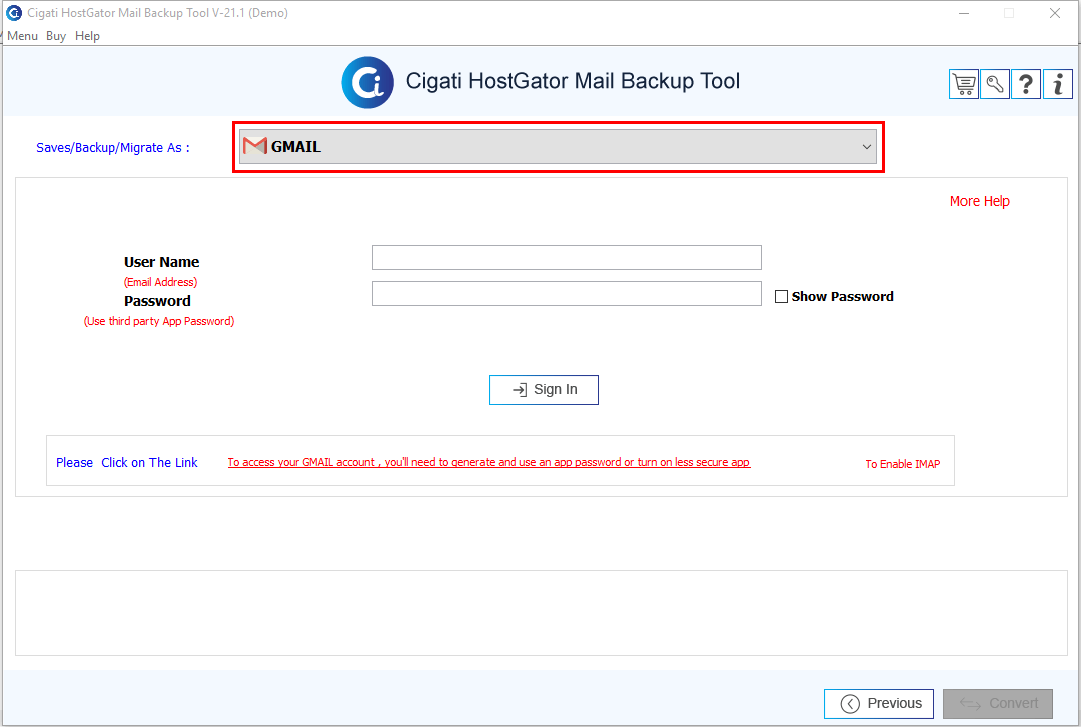The width and height of the screenshot is (1081, 727).
Task: Open the Help menu
Action: pyautogui.click(x=88, y=36)
